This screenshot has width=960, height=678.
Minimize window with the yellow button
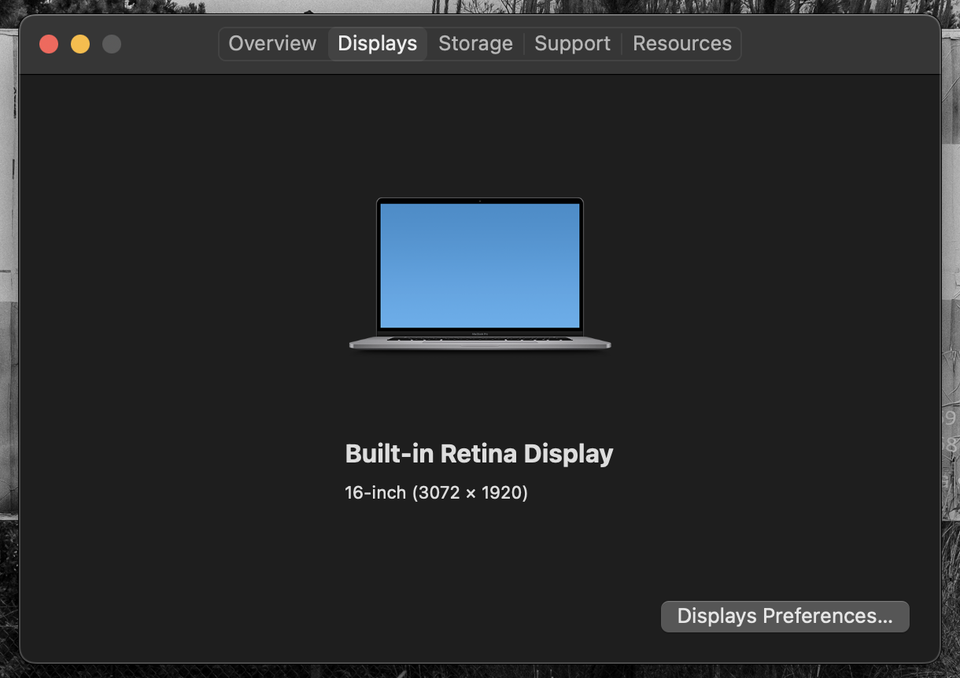click(x=80, y=44)
